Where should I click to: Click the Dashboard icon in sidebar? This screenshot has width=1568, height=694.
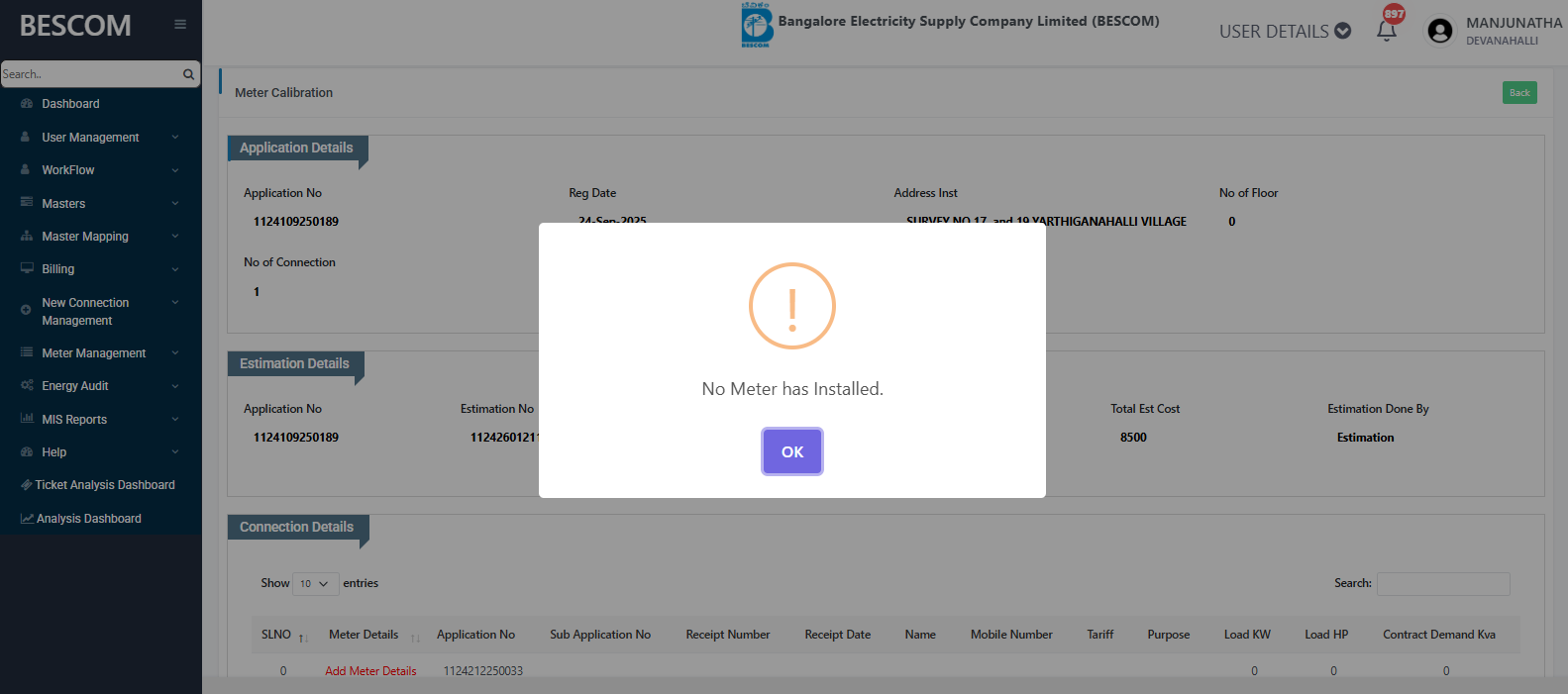[x=27, y=104]
